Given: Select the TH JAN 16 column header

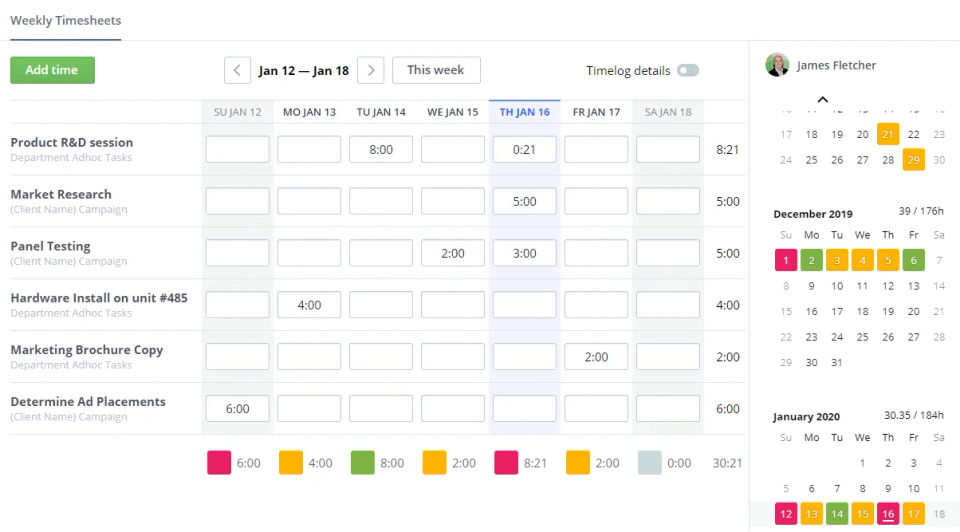Looking at the screenshot, I should pos(525,112).
